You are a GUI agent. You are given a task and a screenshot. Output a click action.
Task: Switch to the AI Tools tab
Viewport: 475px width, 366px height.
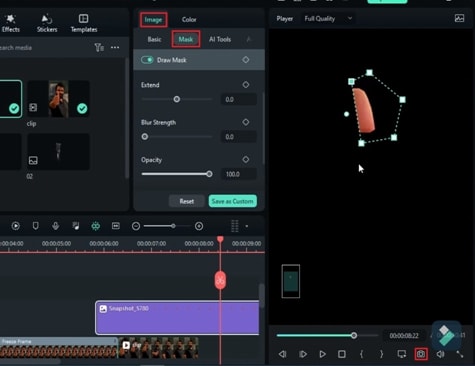220,39
